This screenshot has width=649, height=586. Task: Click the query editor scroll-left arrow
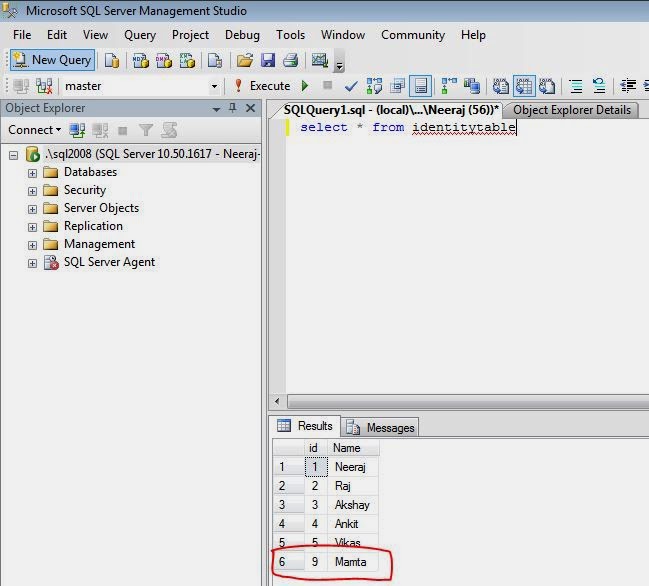pos(277,401)
